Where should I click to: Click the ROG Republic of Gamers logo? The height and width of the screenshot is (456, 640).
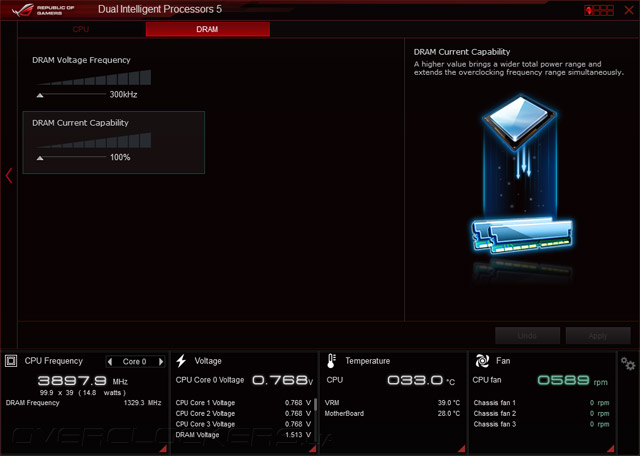tap(43, 10)
